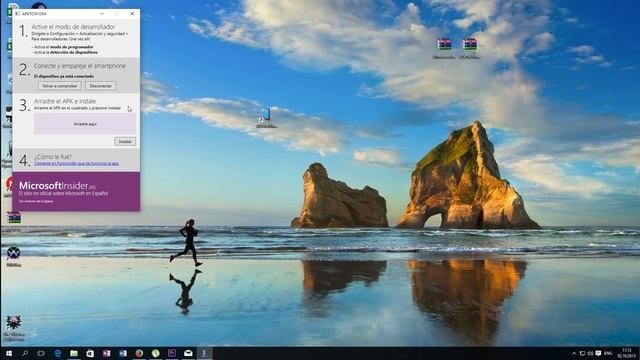Image resolution: width=640 pixels, height=360 pixels.
Task: Select the active APKTOW10M taskbar button
Action: tap(204, 353)
